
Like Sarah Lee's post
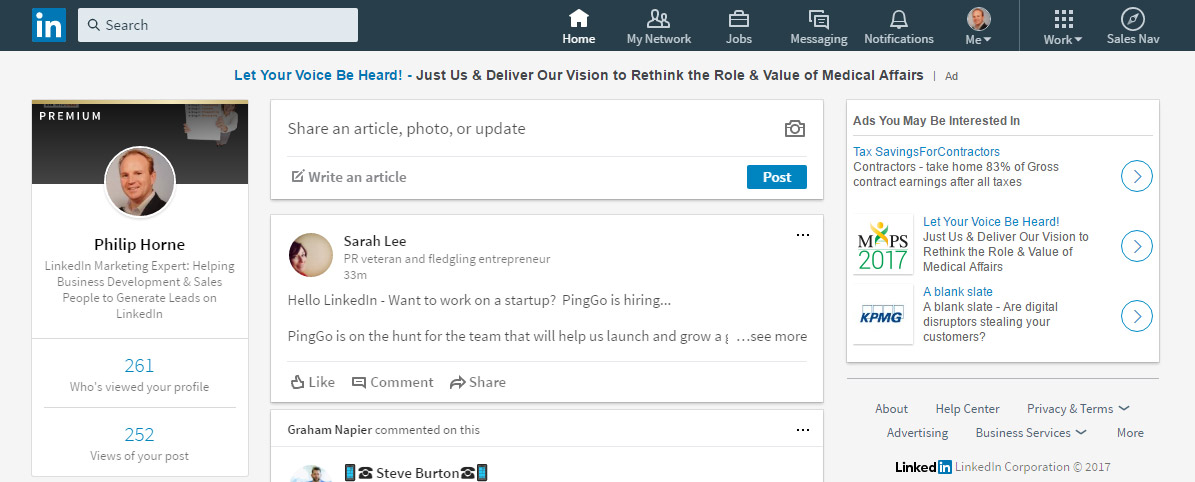pyautogui.click(x=313, y=382)
